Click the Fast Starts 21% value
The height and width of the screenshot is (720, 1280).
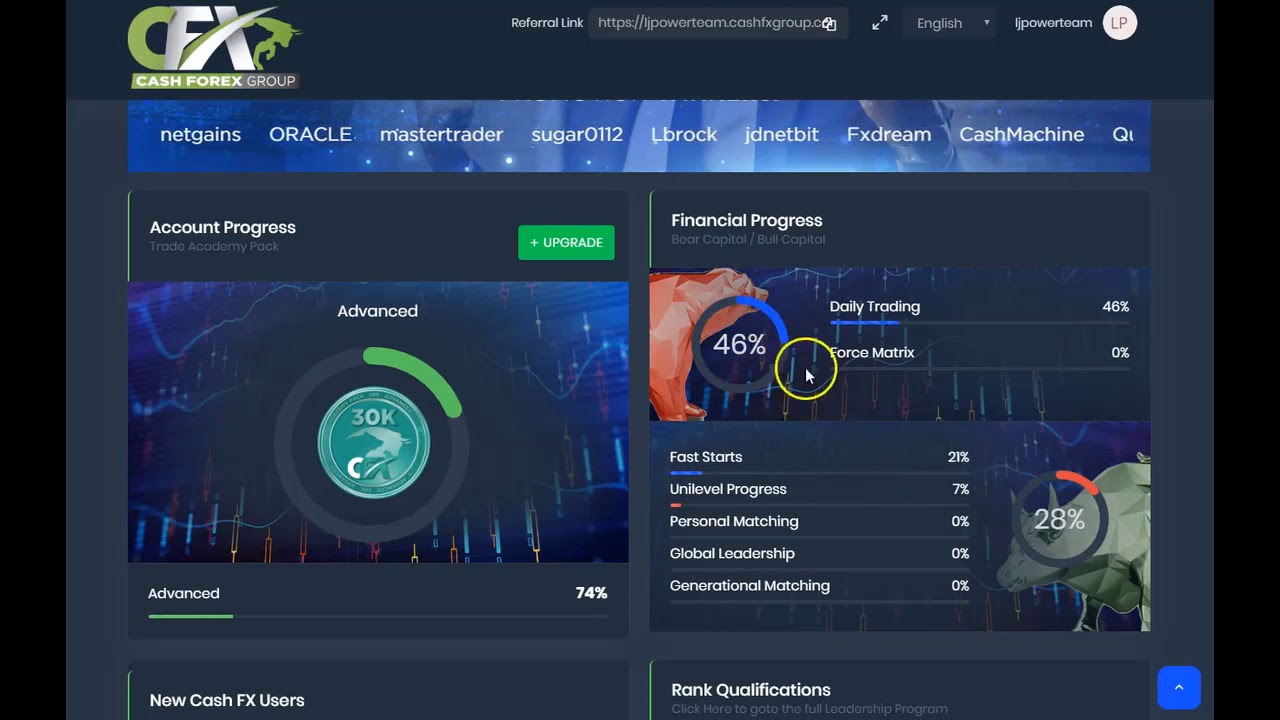[x=958, y=457]
